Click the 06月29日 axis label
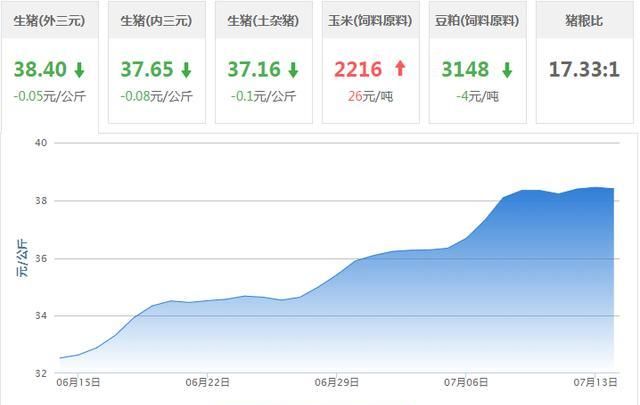Screen dimensions: 640x405 coord(337,383)
